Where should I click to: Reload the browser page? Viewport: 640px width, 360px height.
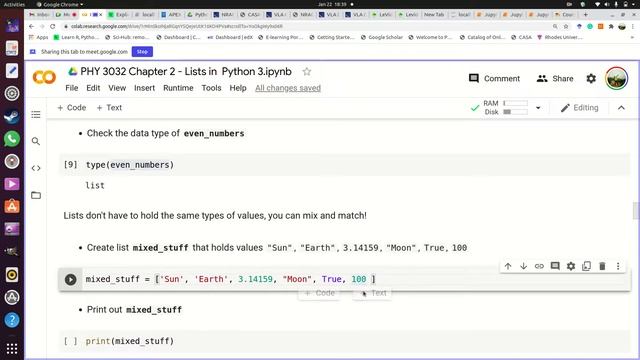(53, 26)
